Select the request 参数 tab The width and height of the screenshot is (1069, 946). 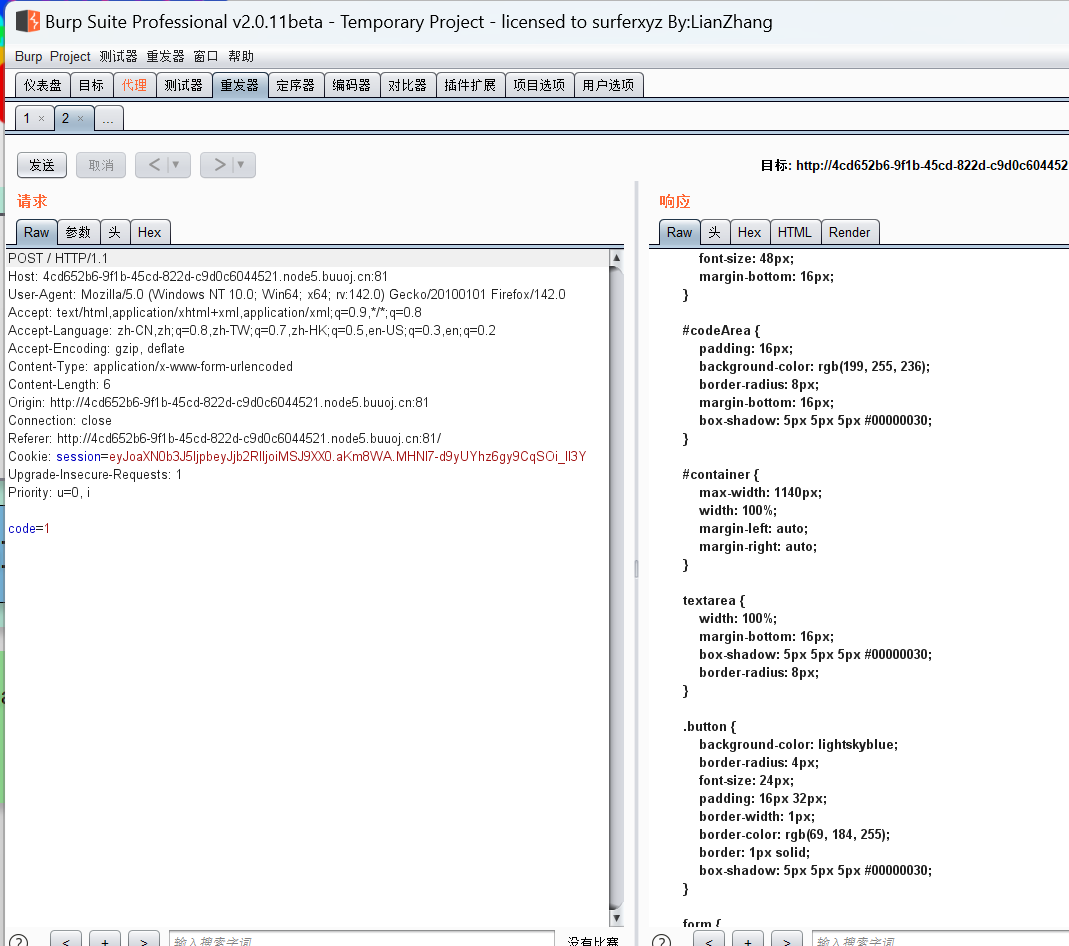pyautogui.click(x=78, y=232)
